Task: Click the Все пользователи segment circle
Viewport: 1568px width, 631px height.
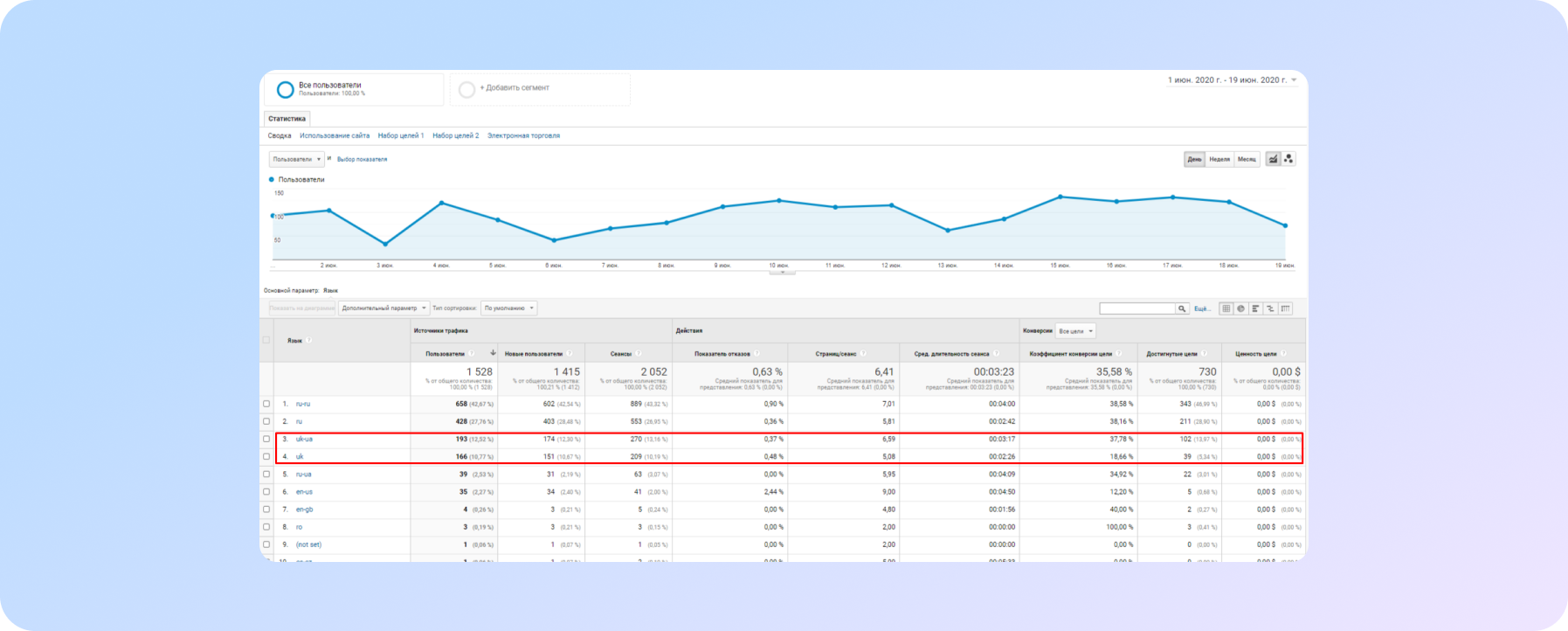Action: coord(285,89)
